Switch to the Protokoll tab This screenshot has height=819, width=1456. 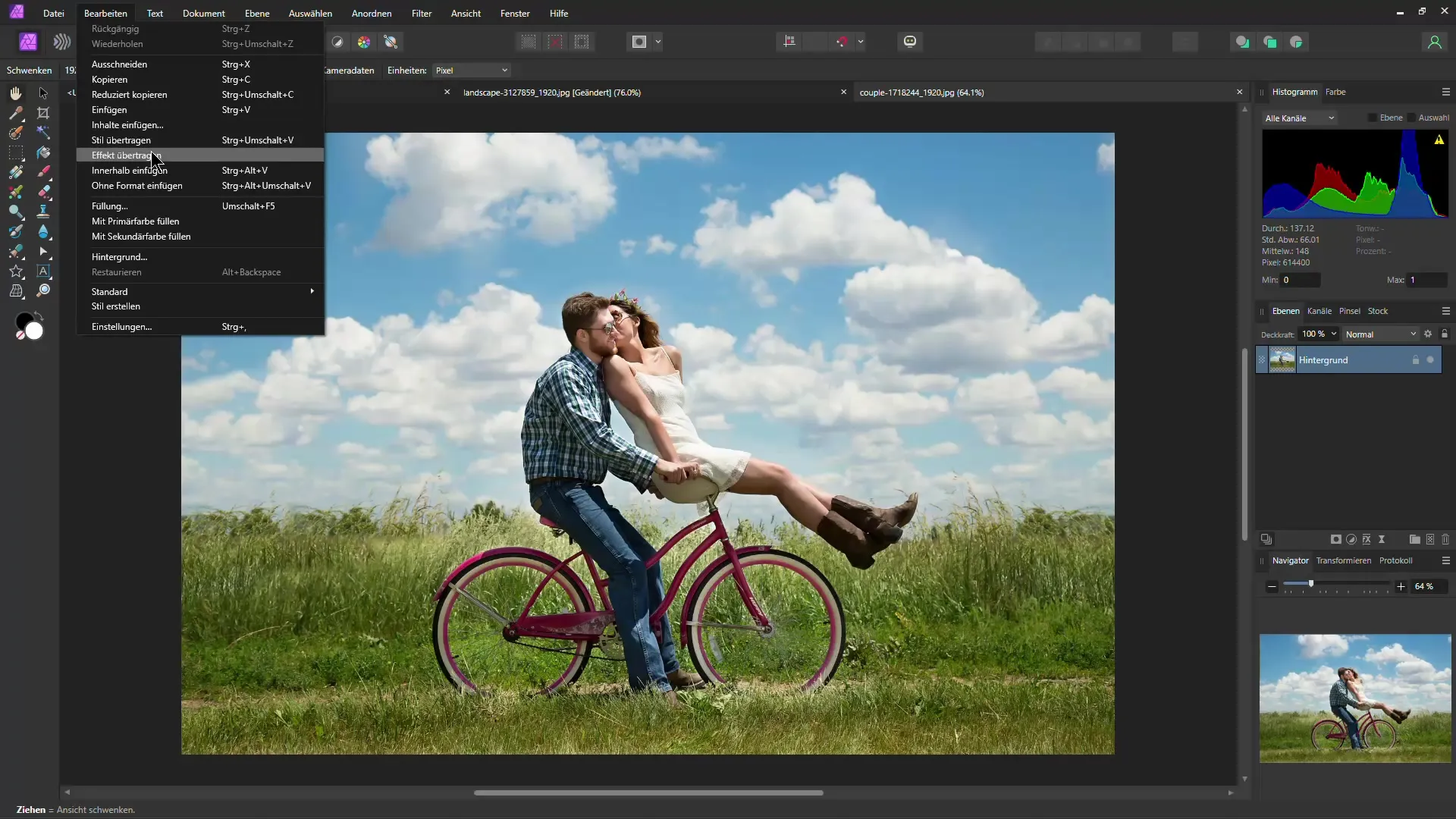pos(1395,560)
